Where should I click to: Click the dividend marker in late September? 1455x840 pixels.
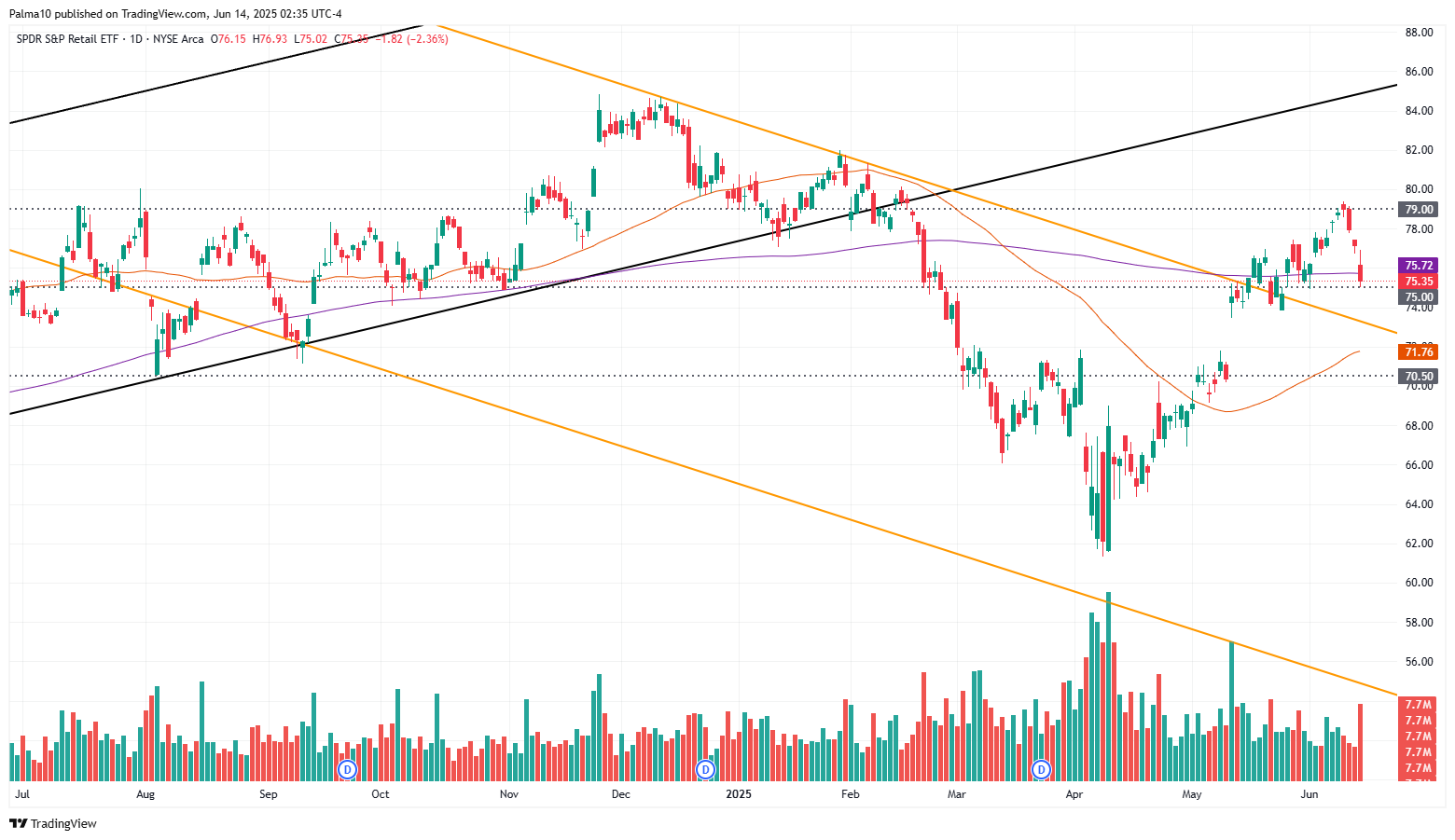click(347, 769)
